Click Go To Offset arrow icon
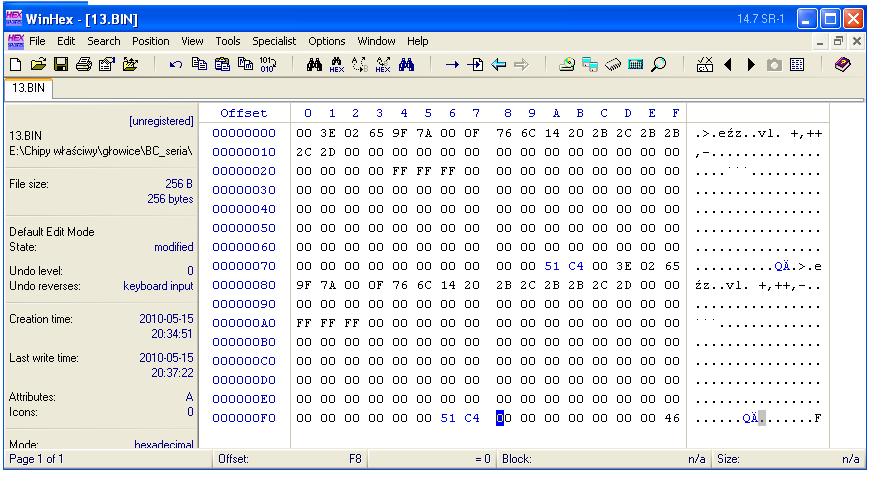893x493 pixels. point(452,65)
